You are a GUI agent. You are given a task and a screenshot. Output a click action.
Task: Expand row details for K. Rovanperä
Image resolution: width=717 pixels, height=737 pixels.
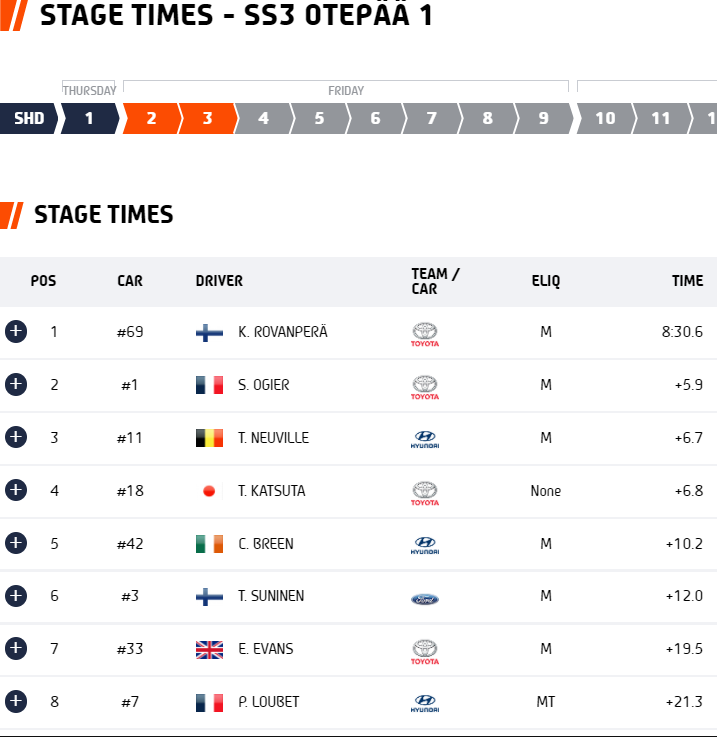click(15, 331)
